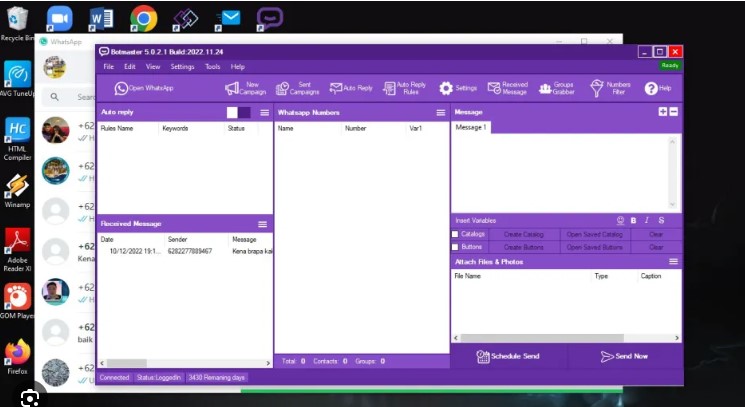Click Rules Name column header
Screen dimensions: 745x407
(127, 129)
